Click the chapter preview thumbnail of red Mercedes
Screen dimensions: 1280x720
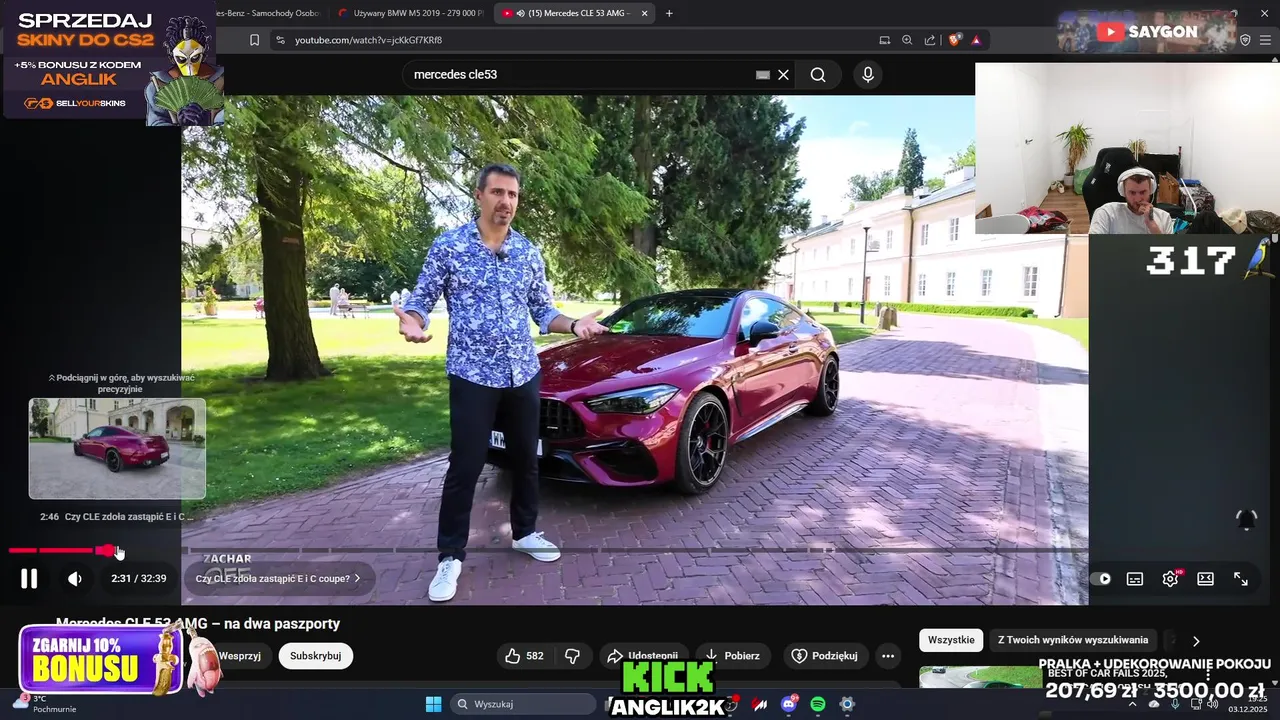tap(117, 448)
